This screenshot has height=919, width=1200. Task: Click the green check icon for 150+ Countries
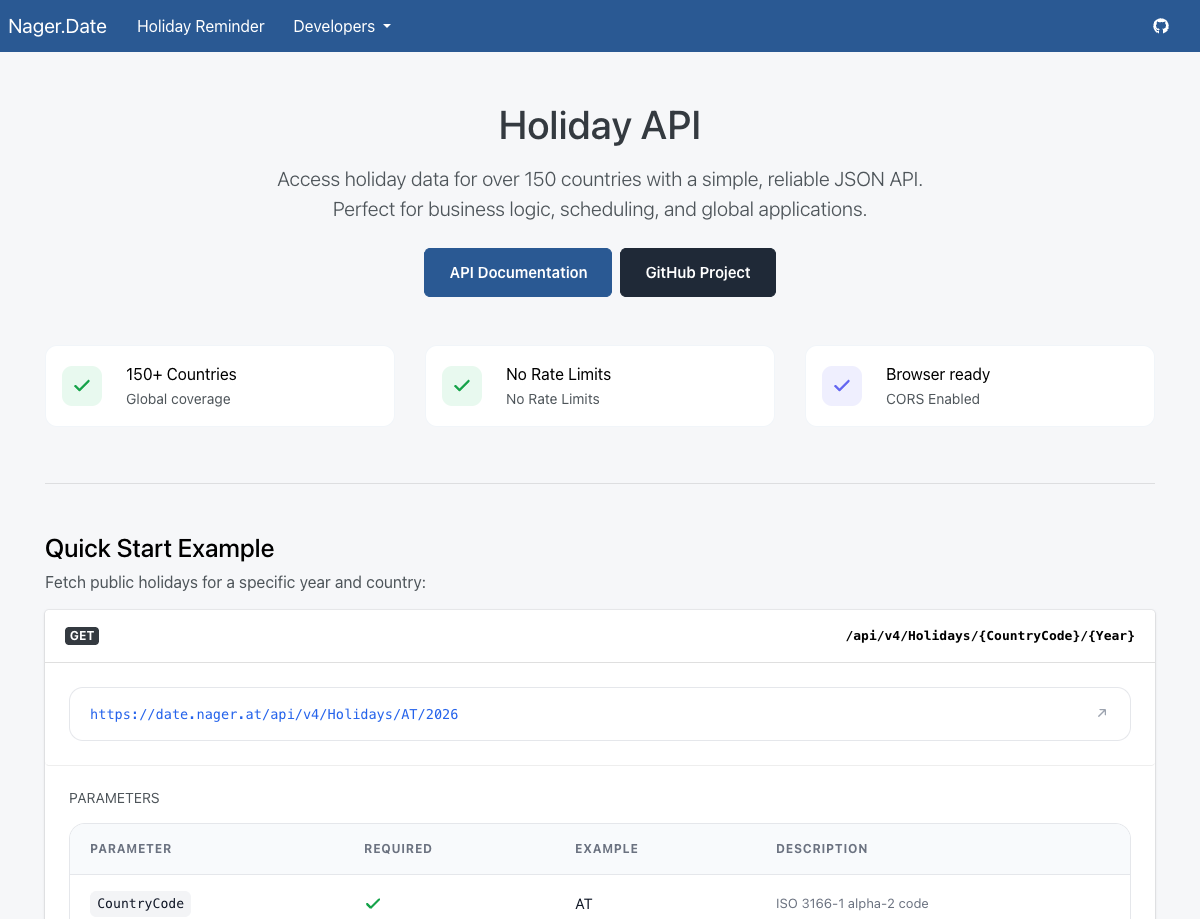pyautogui.click(x=82, y=386)
